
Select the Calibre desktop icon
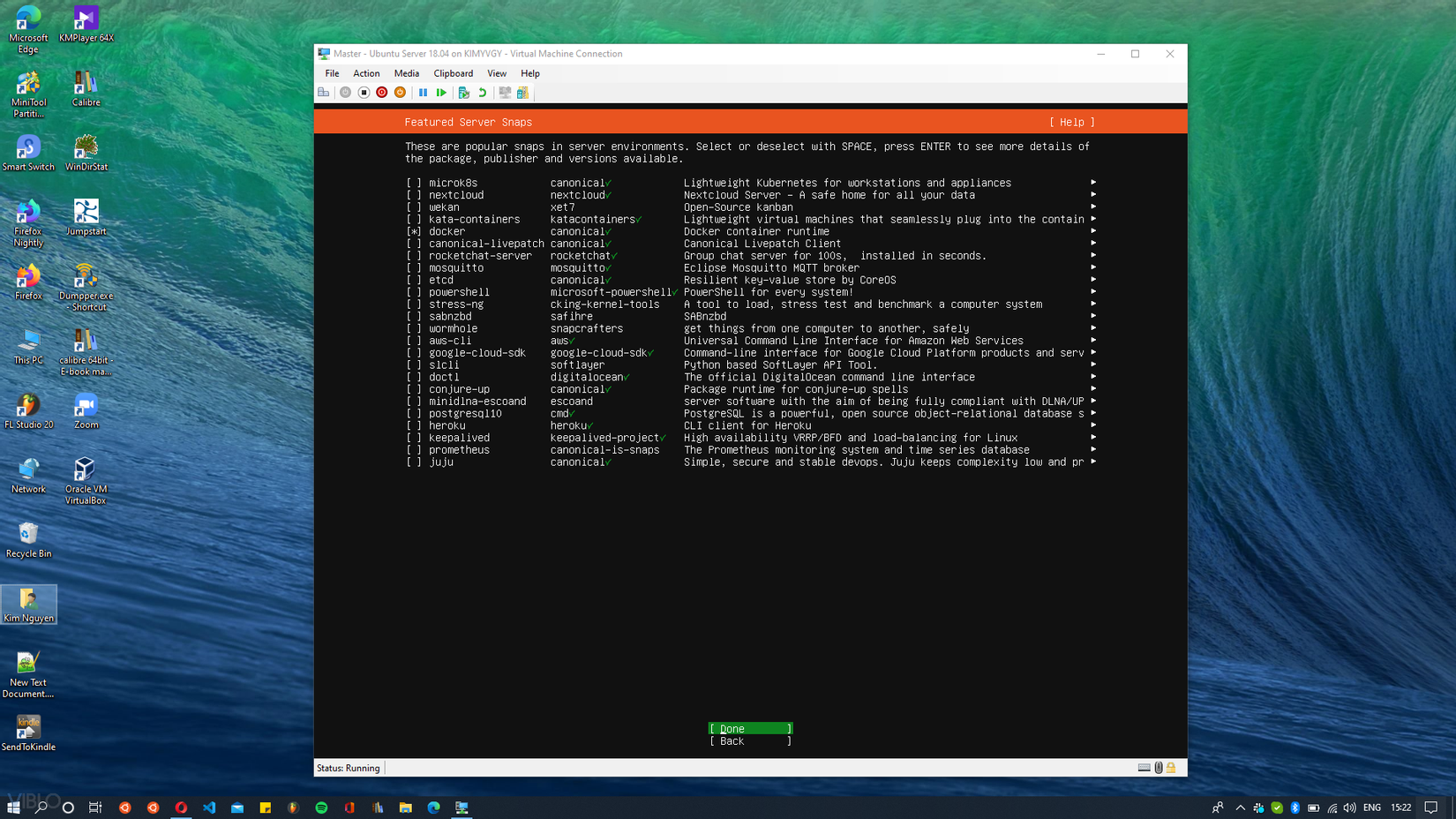pos(86,89)
